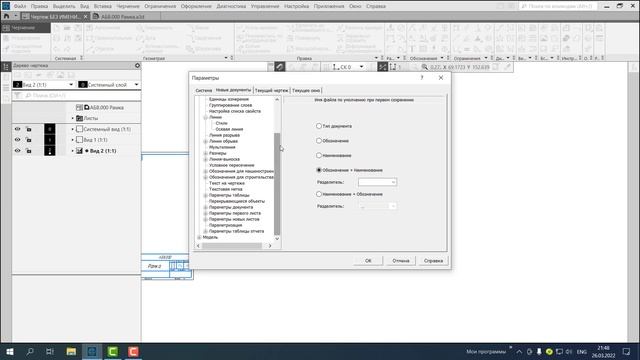640x360 pixels.
Task: Click the drawing tree search field
Action: point(82,96)
